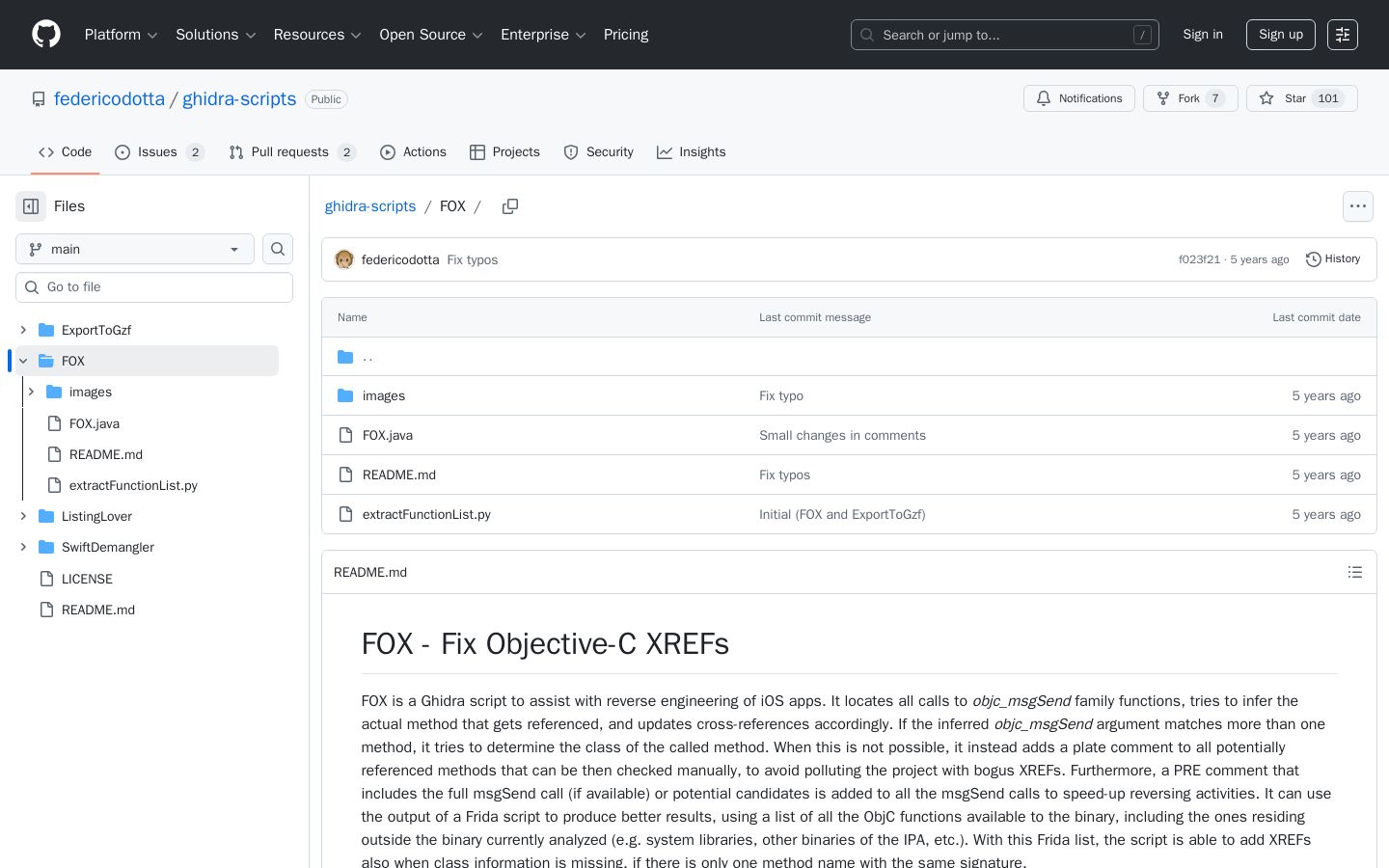
Task: Click the images folder icon in table
Action: pyautogui.click(x=345, y=395)
